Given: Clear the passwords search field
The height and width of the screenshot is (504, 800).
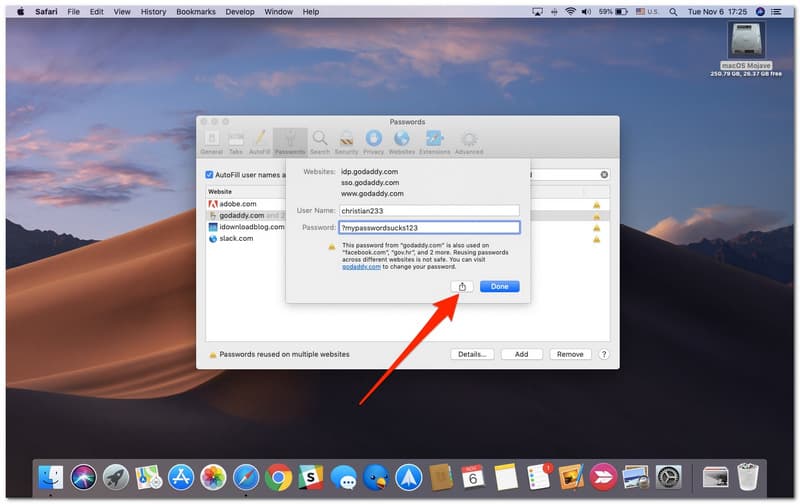Looking at the screenshot, I should click(604, 174).
